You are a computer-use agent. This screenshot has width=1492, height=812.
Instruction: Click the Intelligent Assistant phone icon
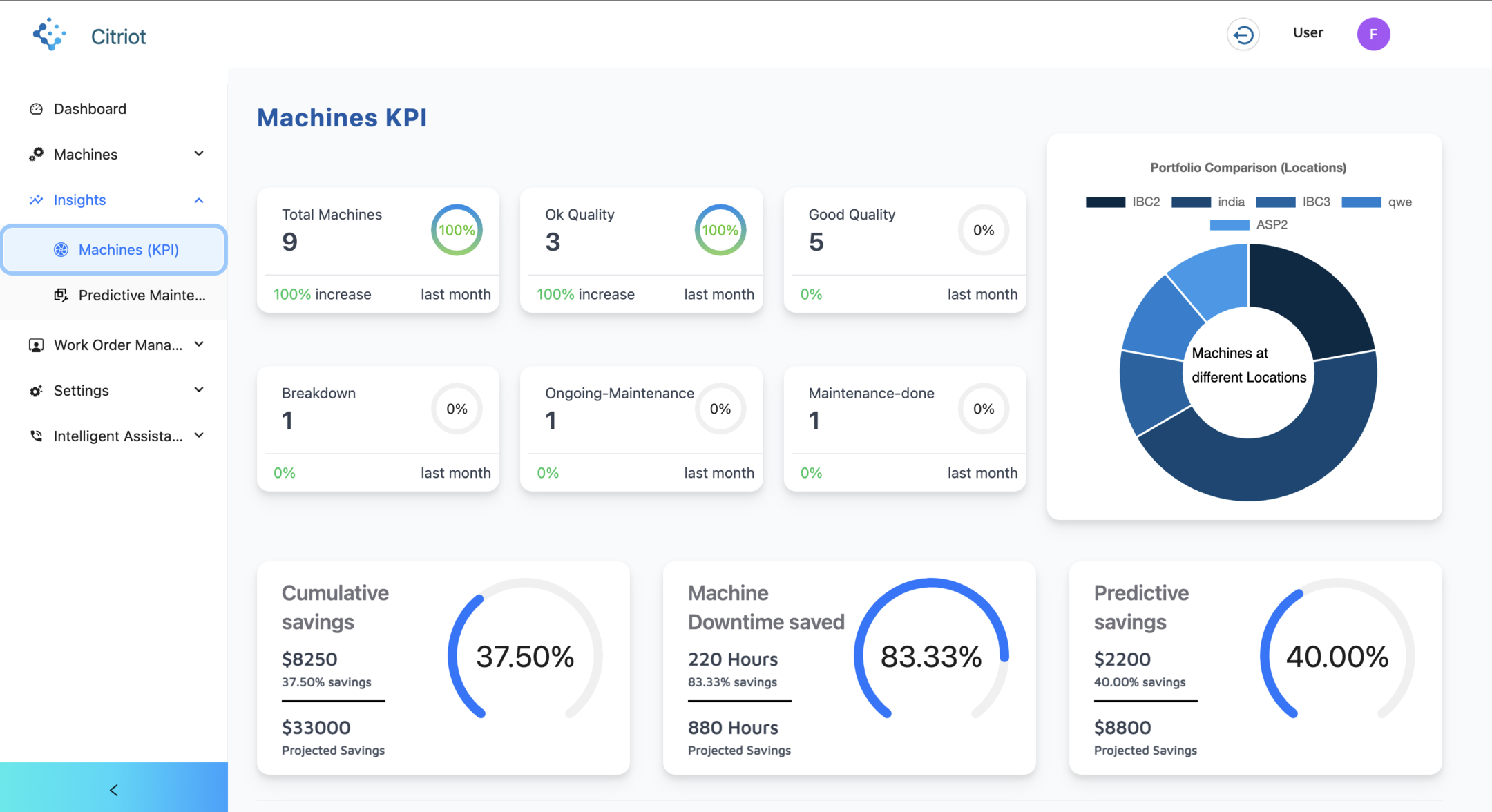36,436
